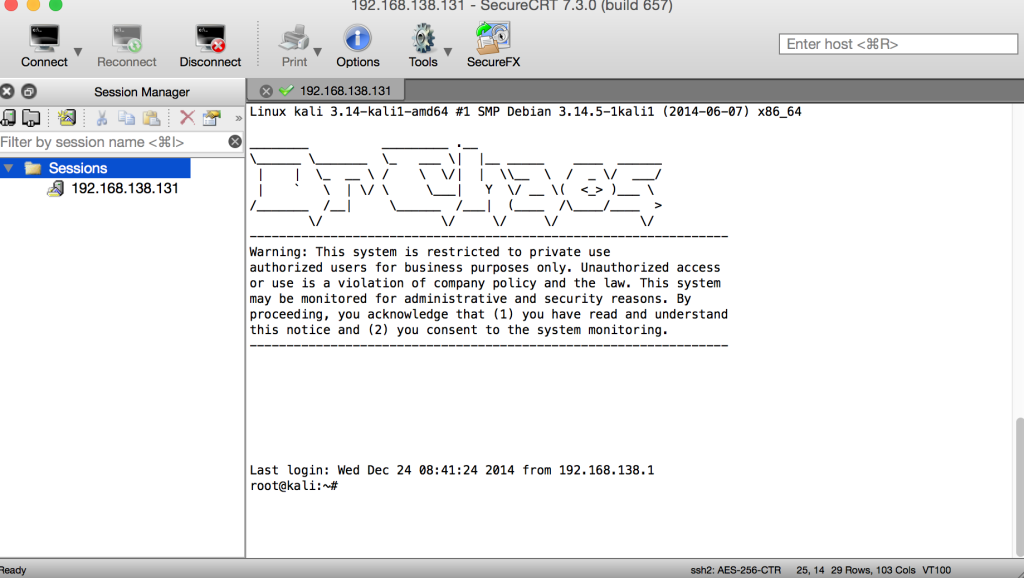Click the red X delete session icon

tap(187, 118)
